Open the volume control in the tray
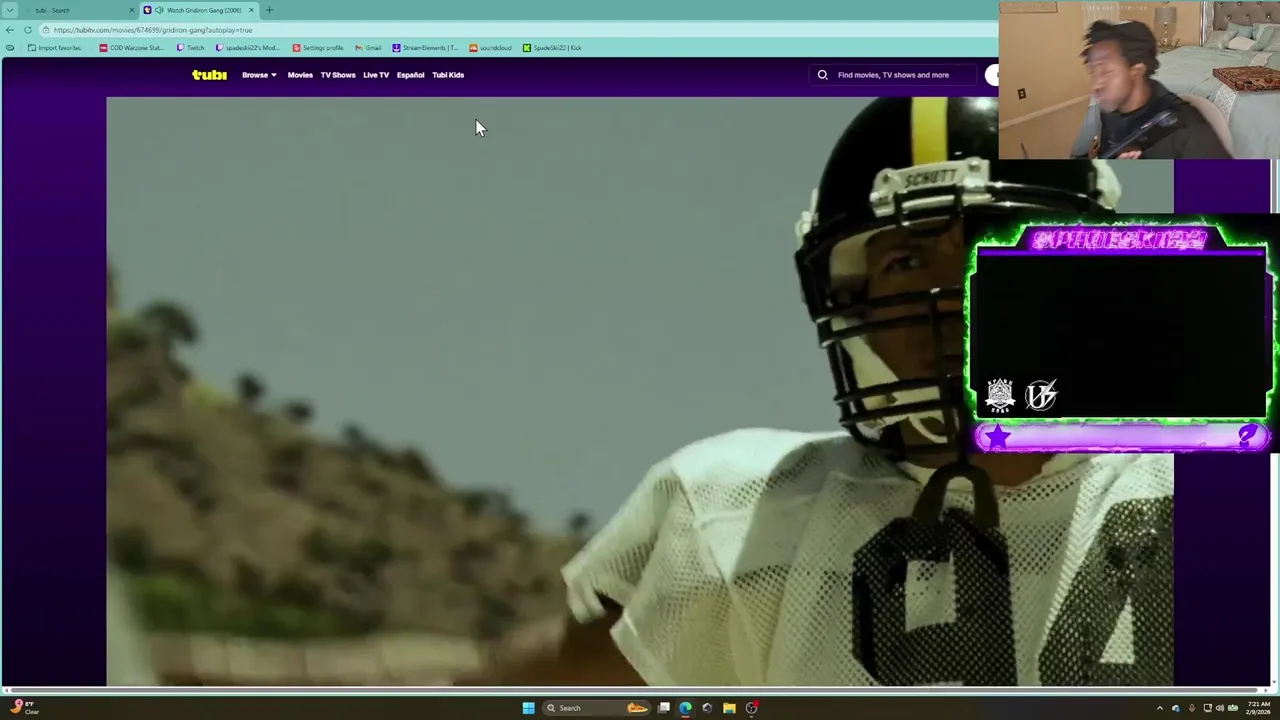This screenshot has width=1280, height=720. (x=1220, y=708)
